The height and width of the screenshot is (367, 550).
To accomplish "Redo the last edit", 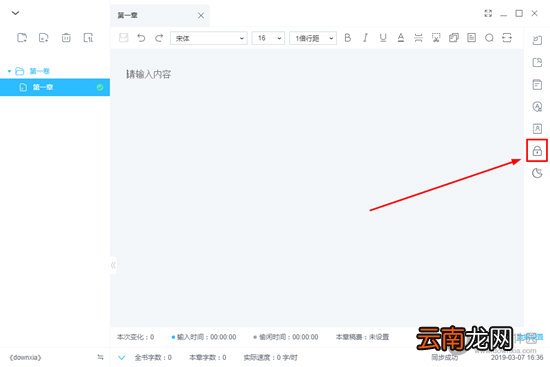I will coord(159,38).
